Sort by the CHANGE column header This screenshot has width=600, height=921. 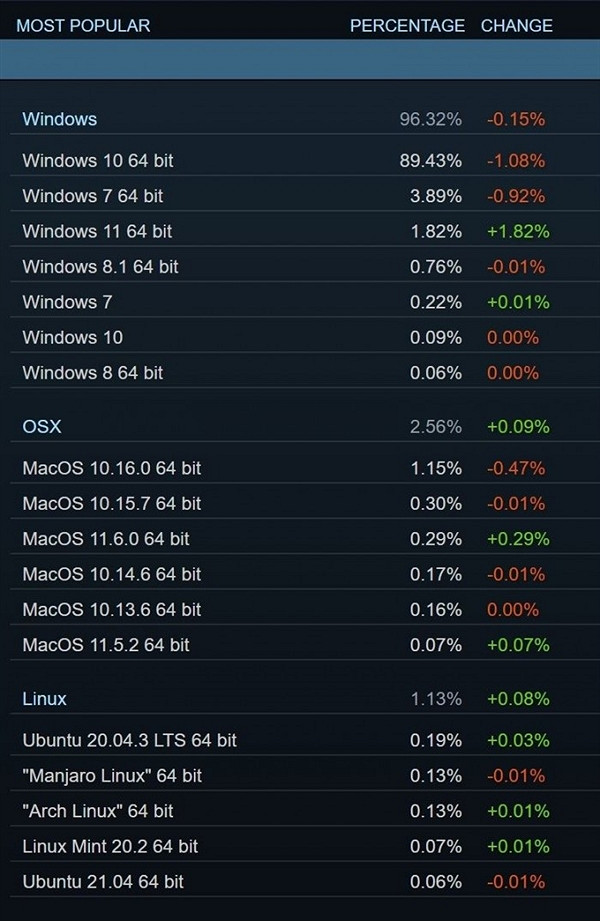[517, 26]
